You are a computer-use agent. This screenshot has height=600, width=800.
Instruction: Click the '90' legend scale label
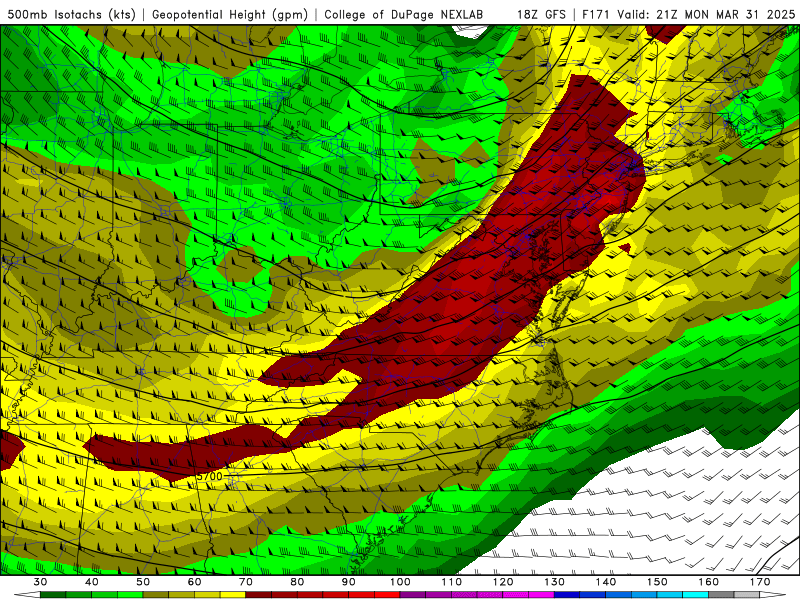tap(349, 582)
